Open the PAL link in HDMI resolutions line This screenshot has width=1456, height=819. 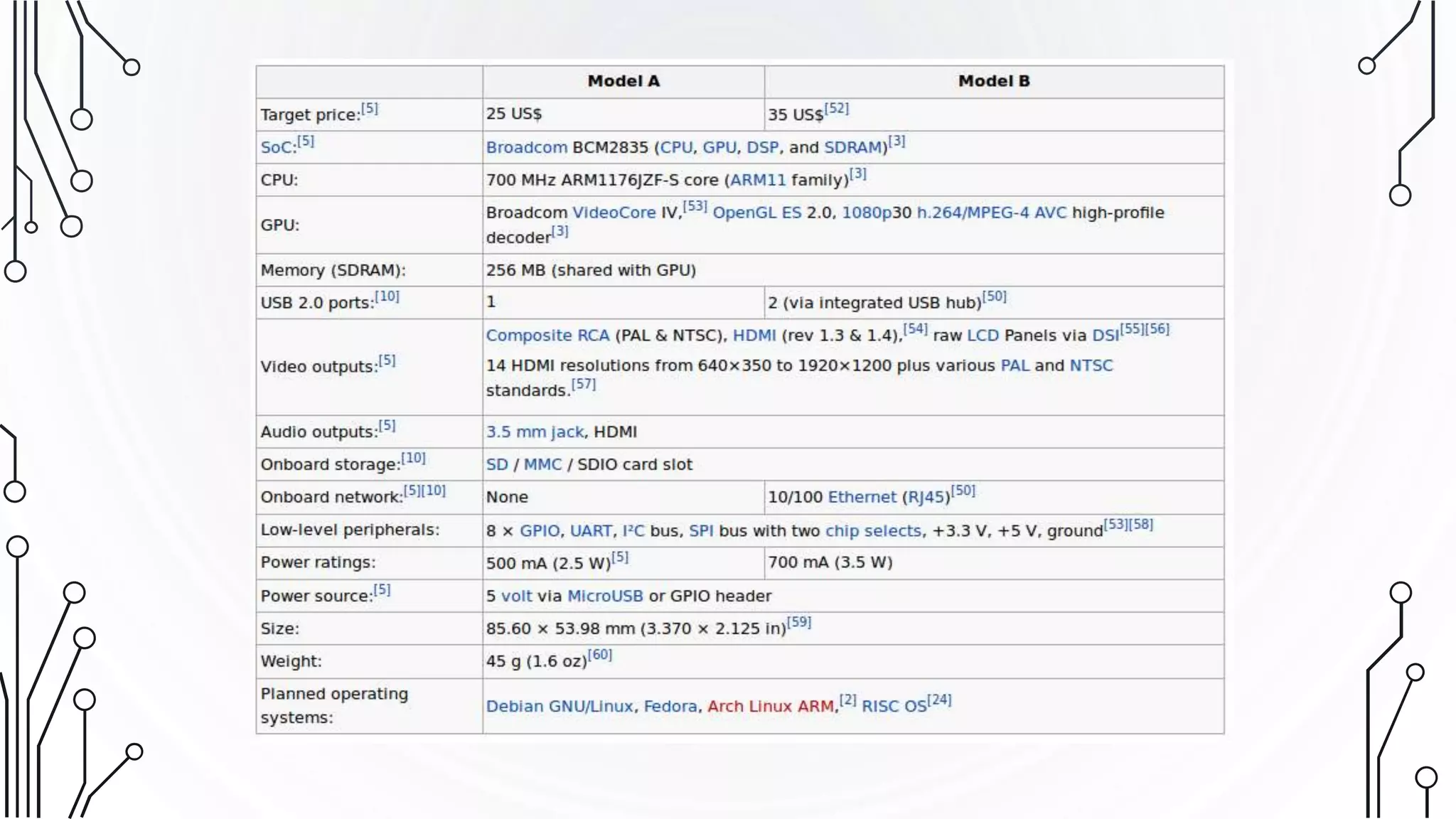(1015, 365)
